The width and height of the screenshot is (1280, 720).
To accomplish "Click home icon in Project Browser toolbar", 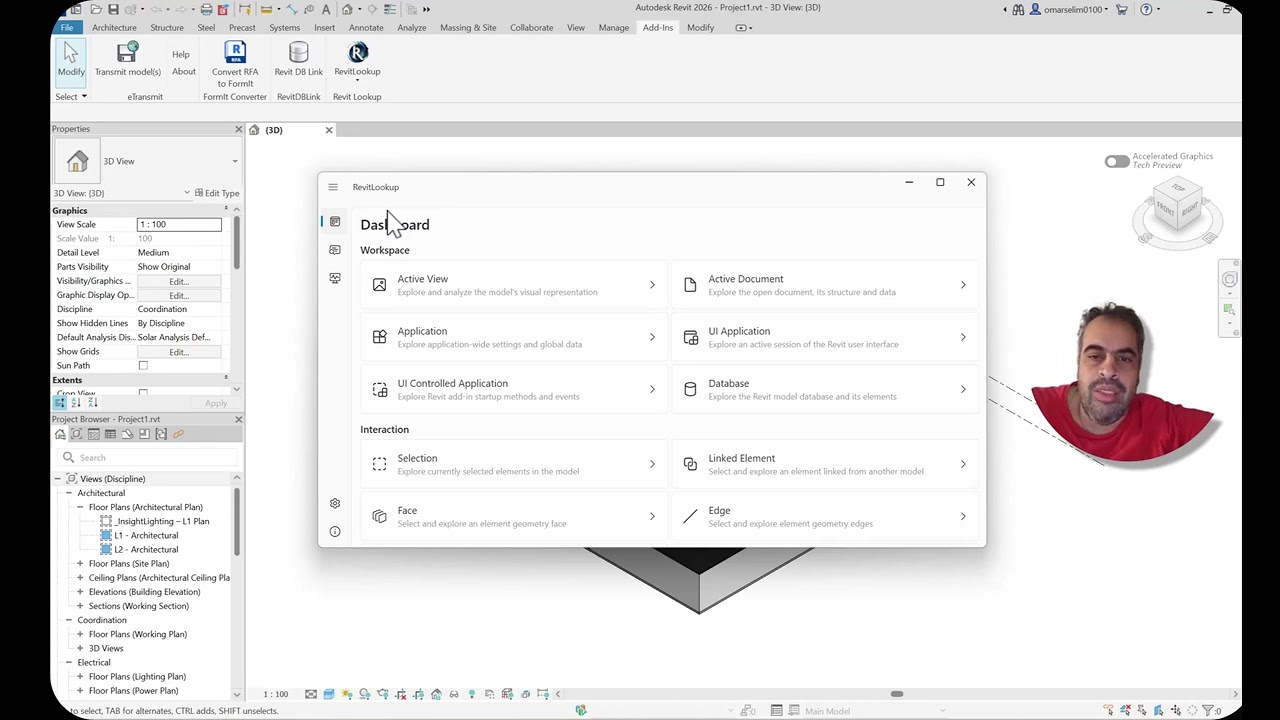I will pos(60,434).
